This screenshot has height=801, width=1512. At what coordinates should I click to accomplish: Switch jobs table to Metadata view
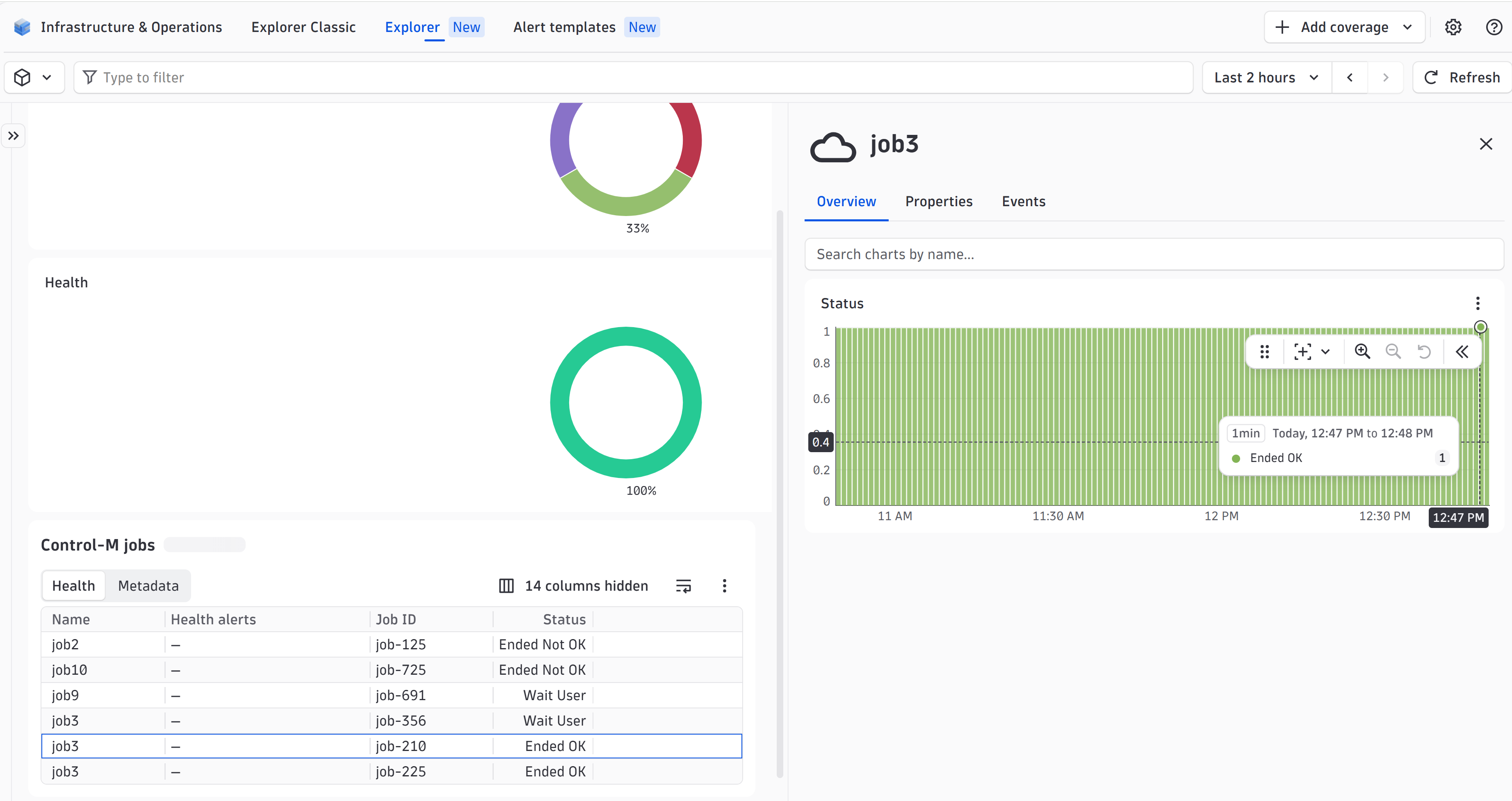coord(148,586)
